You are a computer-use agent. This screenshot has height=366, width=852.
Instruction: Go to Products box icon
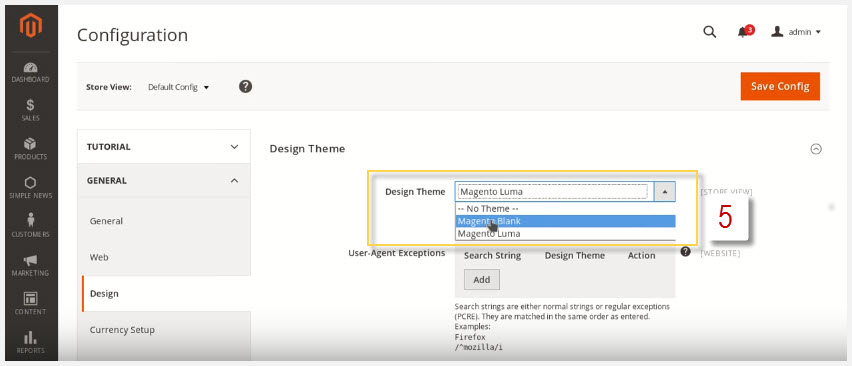30,143
